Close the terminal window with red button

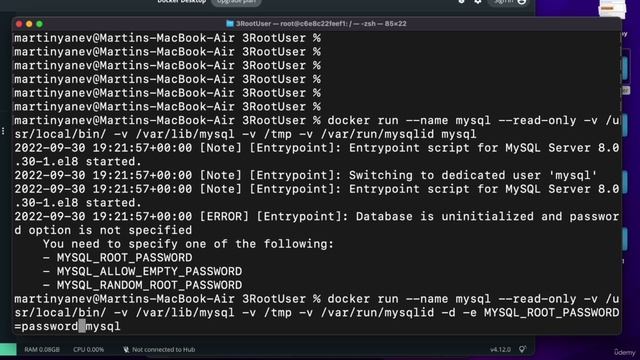pos(19,24)
